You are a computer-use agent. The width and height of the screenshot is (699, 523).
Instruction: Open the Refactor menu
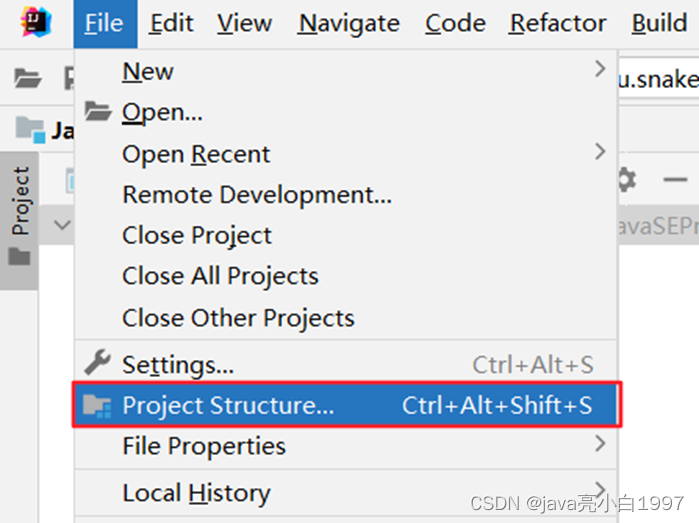pos(557,23)
